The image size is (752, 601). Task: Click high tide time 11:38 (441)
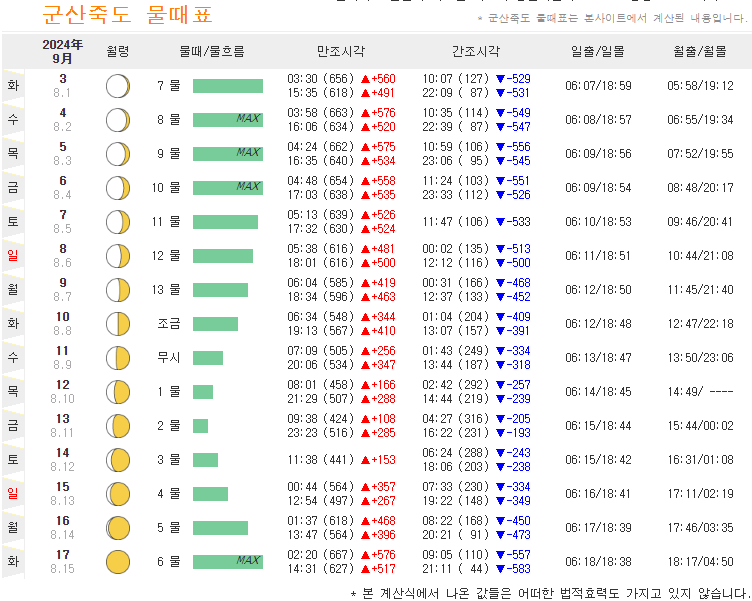[x=320, y=460]
